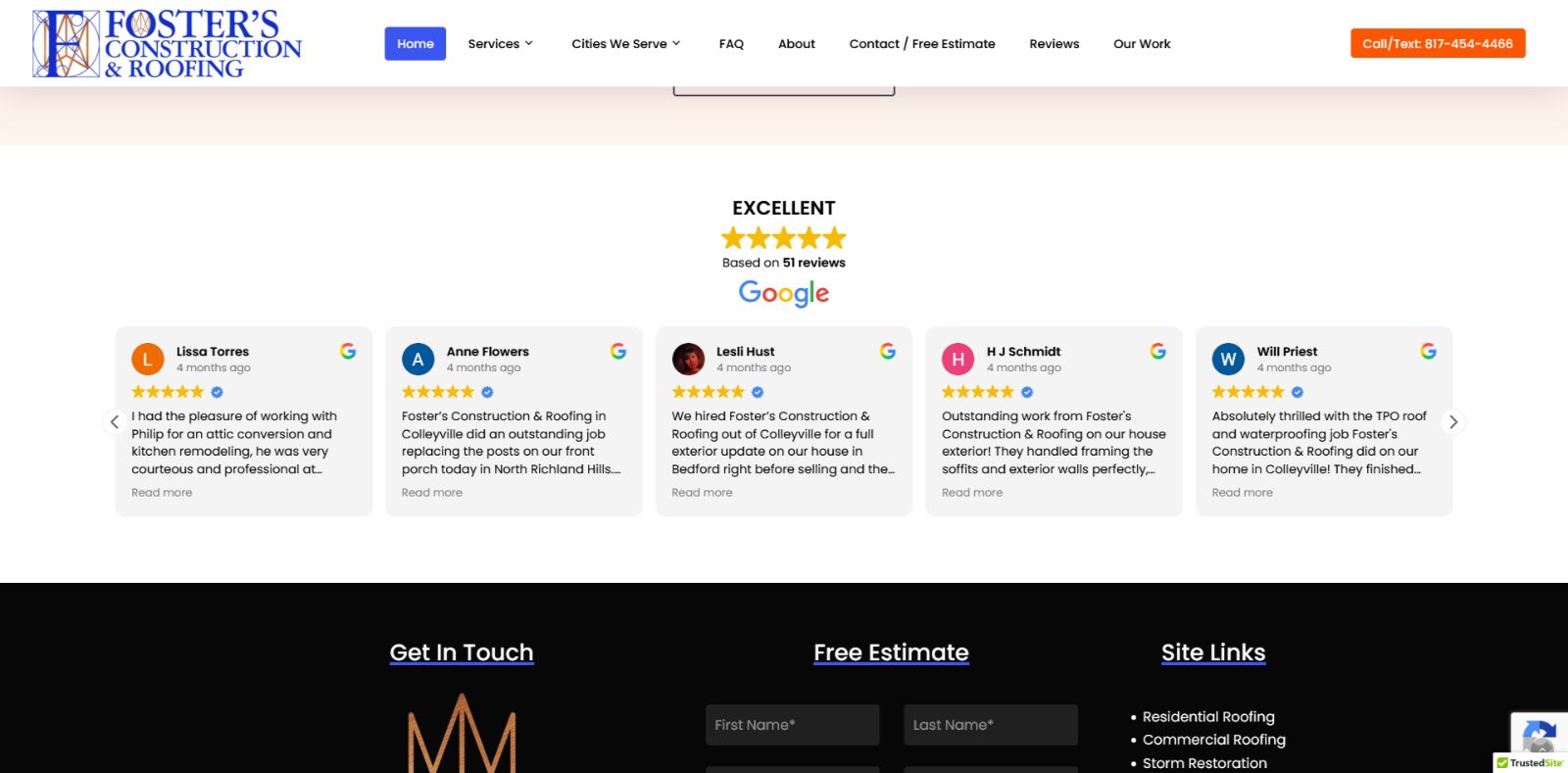1568x773 pixels.
Task: Click Google icon on H J Schmidt review
Action: tap(1158, 351)
